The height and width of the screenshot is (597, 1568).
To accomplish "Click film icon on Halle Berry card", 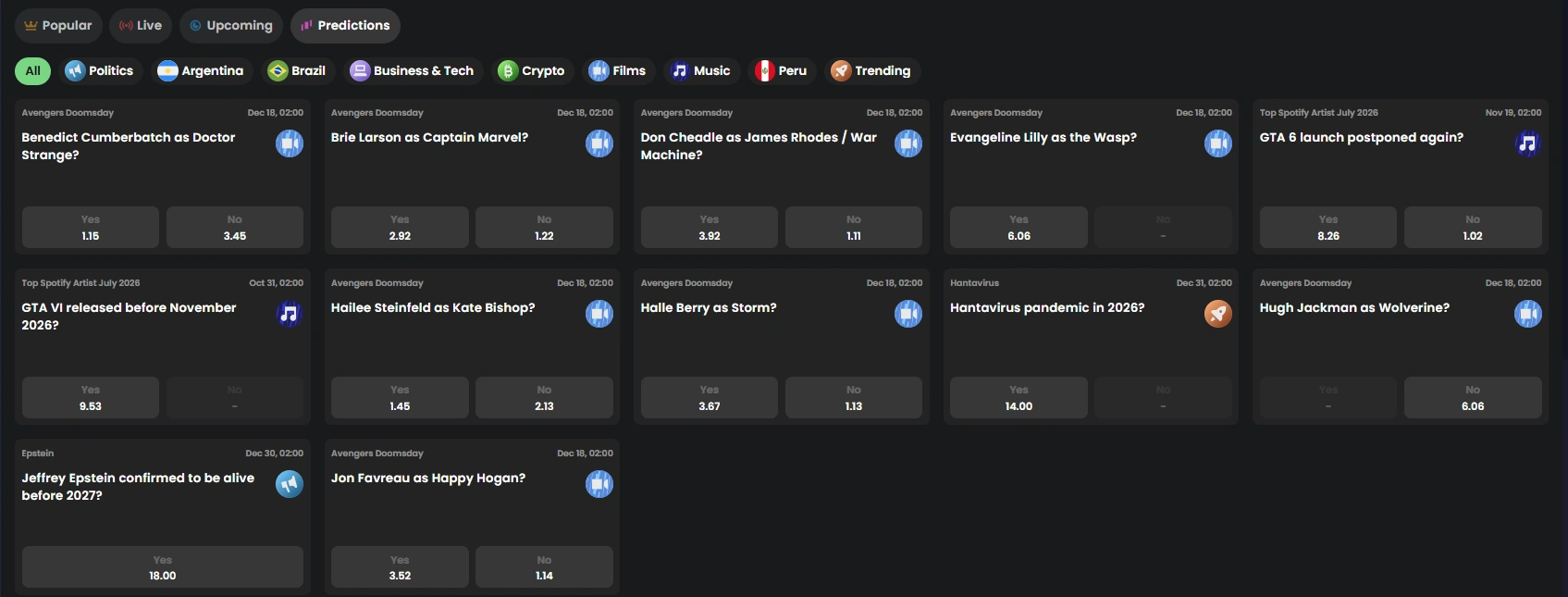I will [908, 314].
